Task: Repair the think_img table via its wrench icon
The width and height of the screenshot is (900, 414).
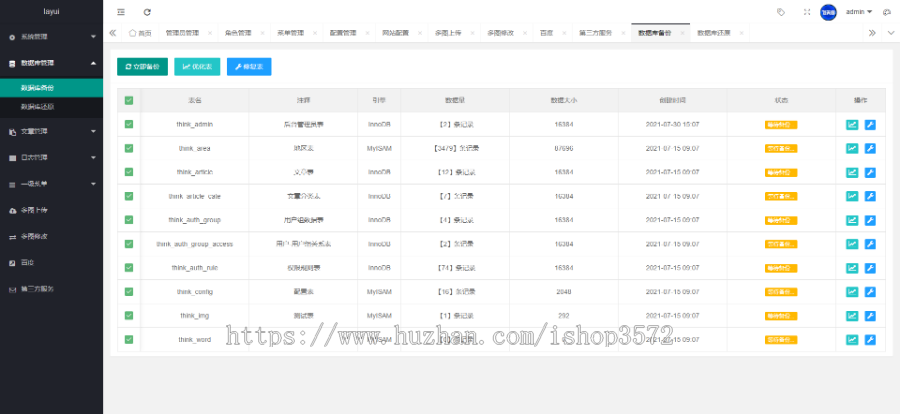Action: (870, 316)
